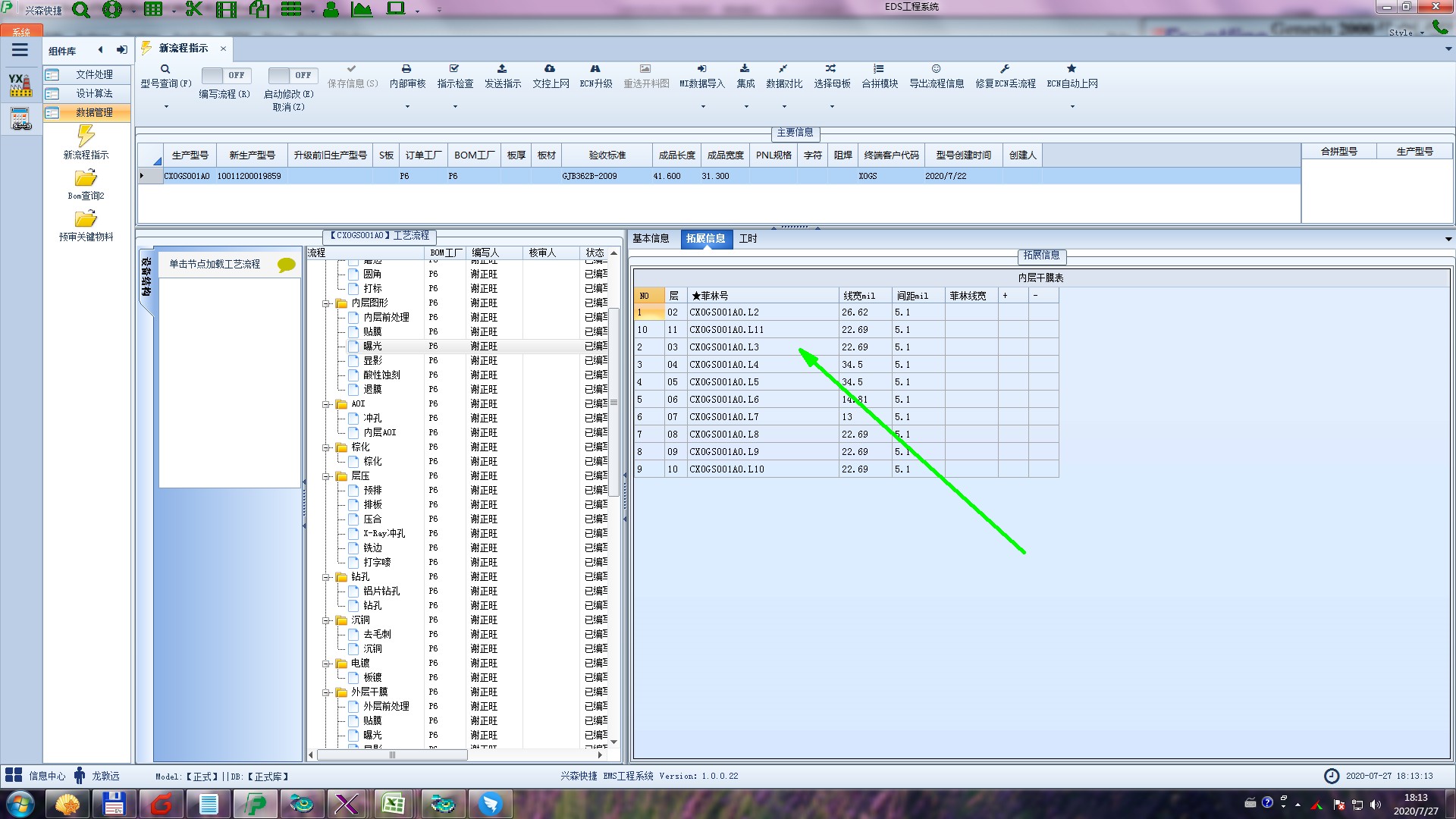Click the 修复ECN丢流程 wrench icon

(1005, 69)
